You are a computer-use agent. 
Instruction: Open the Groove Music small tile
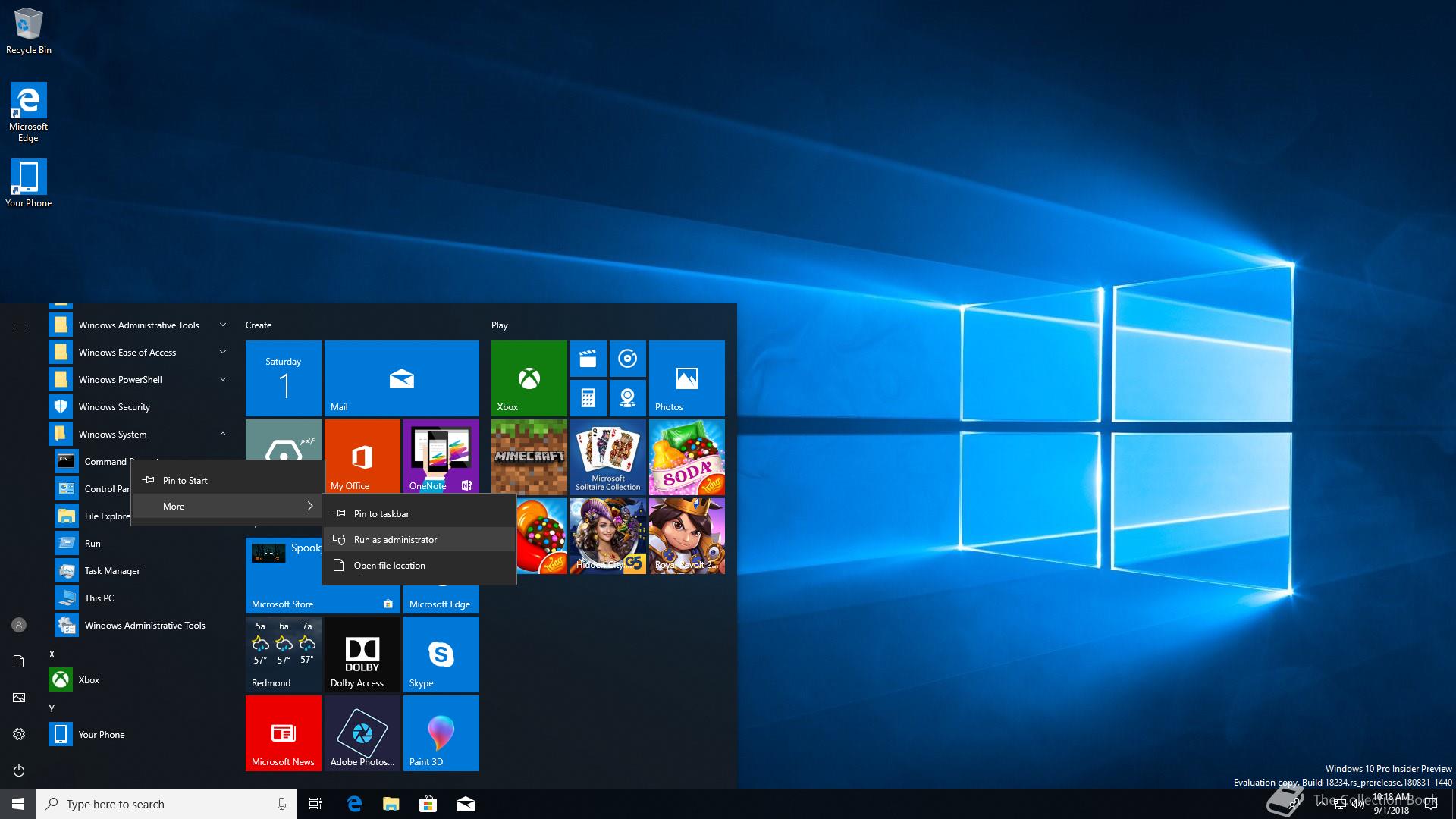click(628, 359)
